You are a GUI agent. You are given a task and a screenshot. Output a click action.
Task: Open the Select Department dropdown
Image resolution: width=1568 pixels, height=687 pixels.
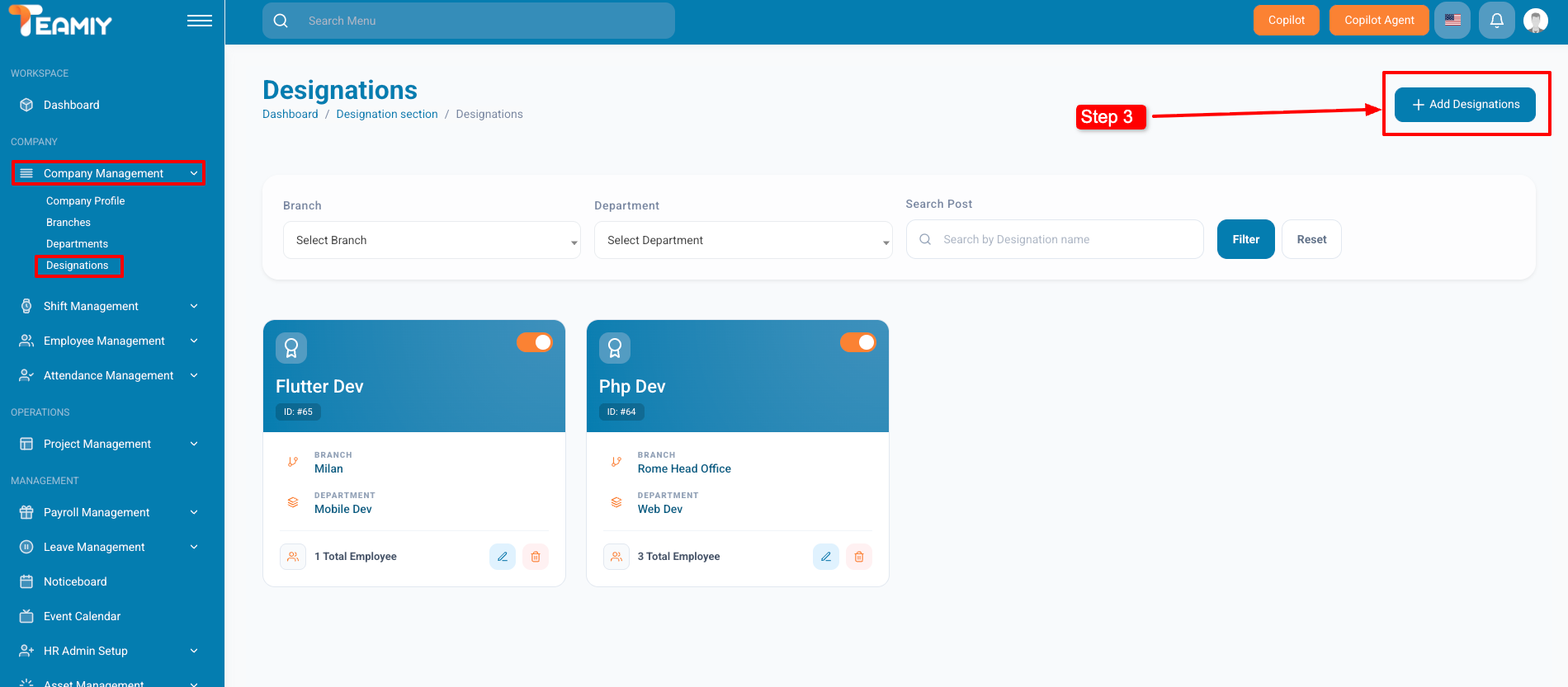[x=743, y=240]
